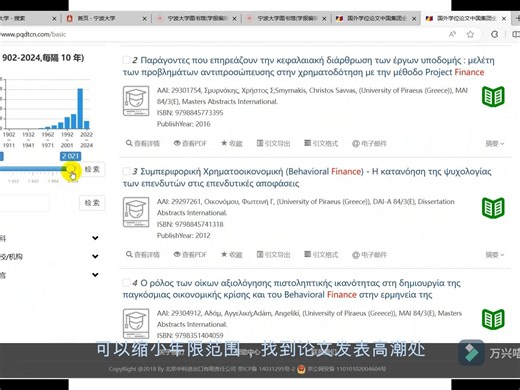The height and width of the screenshot is (390, 520).
Task: Tick the checkbox for result 3
Action: pyautogui.click(x=126, y=171)
